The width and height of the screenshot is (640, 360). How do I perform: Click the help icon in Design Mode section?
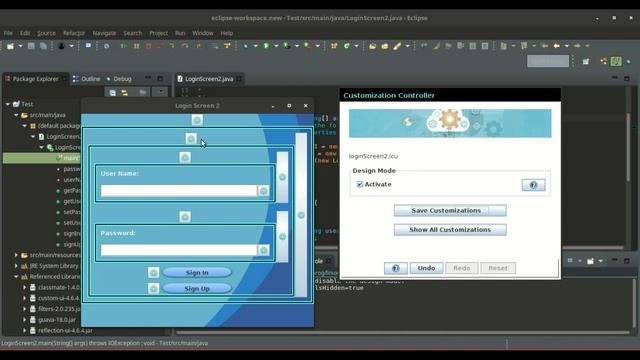[533, 185]
